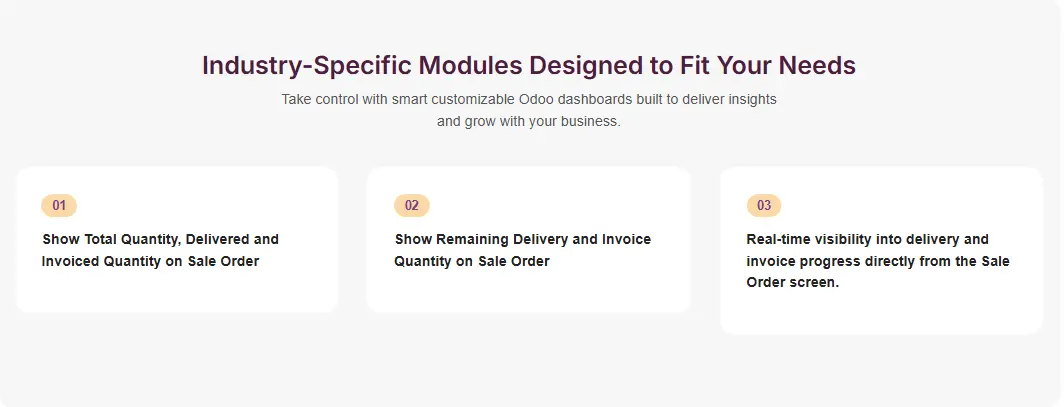Click the 02 number badge

click(411, 206)
